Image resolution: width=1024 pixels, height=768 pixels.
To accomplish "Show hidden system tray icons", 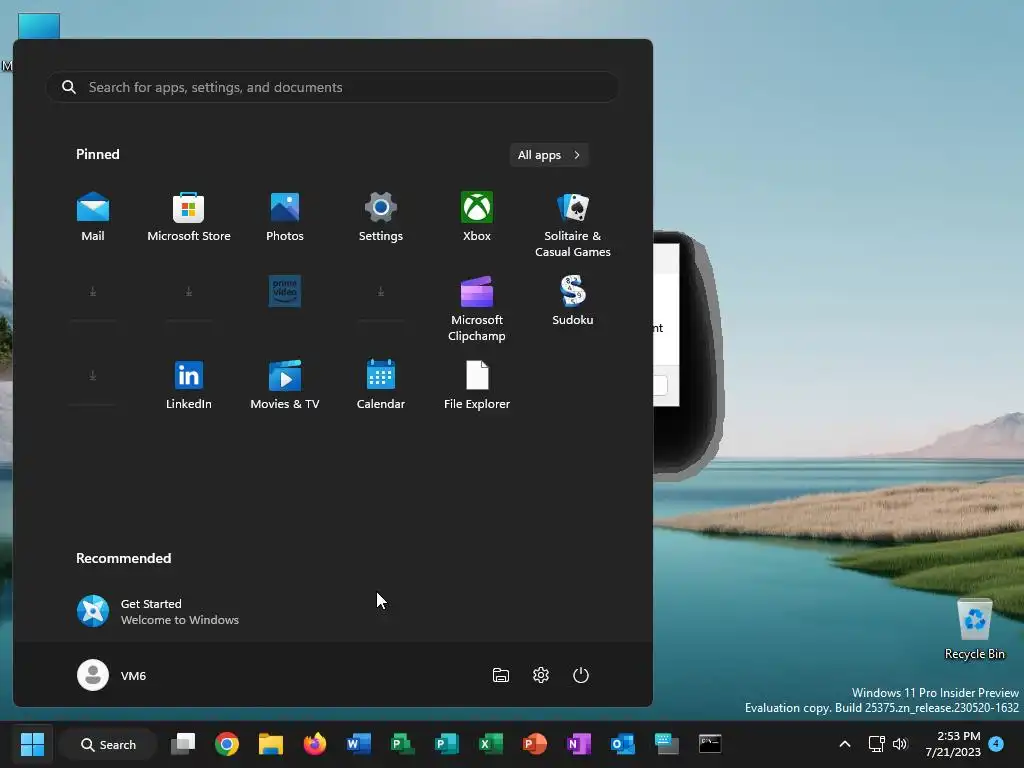I will (x=844, y=744).
